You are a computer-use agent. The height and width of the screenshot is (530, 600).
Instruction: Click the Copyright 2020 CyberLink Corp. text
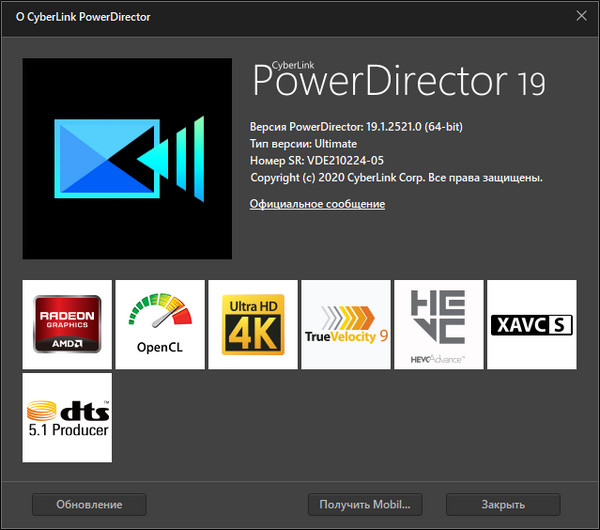(396, 178)
